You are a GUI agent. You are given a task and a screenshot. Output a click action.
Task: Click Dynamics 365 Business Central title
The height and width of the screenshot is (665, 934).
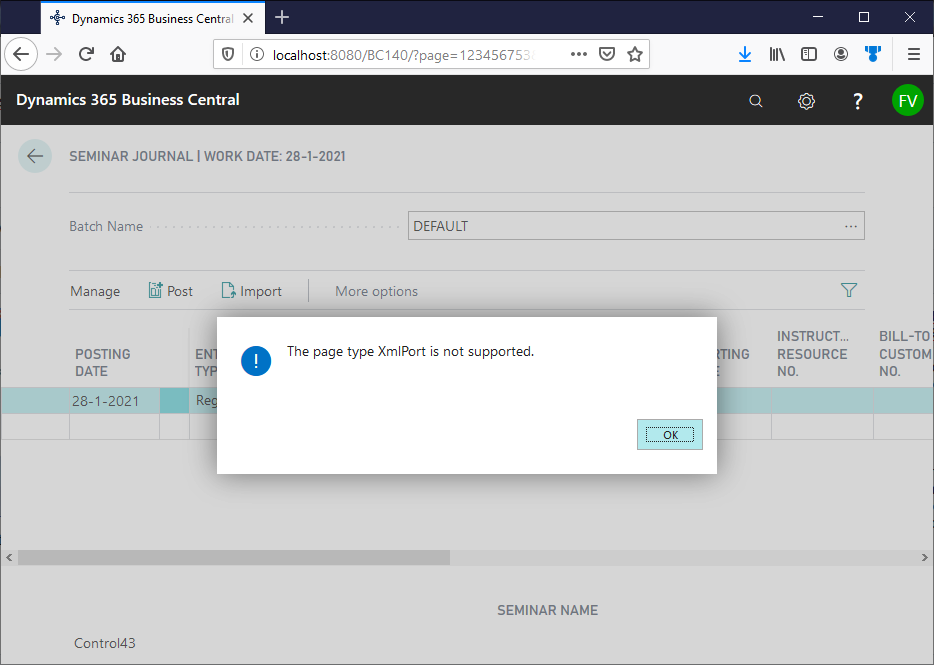[x=127, y=100]
